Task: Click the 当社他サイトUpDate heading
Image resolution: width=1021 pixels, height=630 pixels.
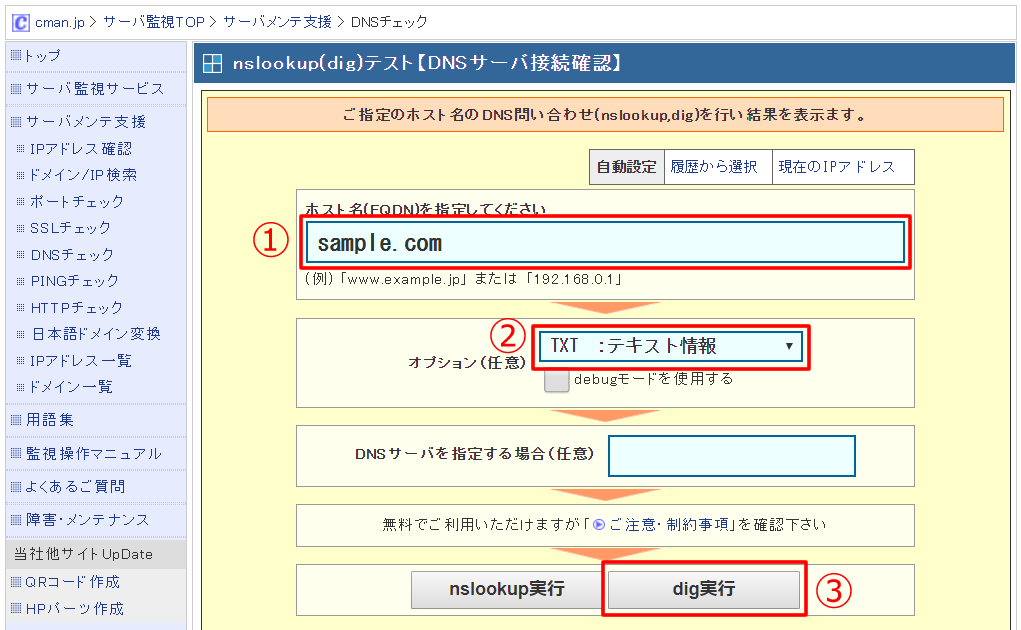Action: [83, 555]
